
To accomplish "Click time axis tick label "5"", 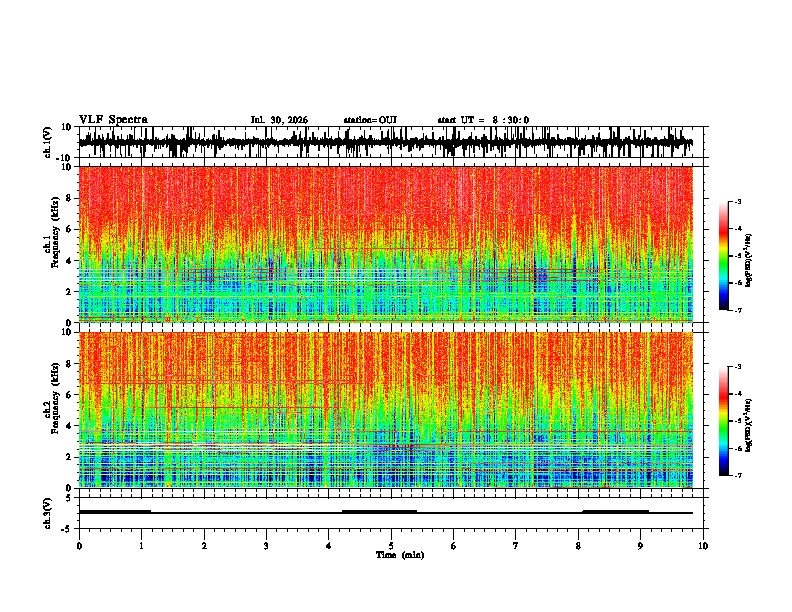I will point(391,546).
